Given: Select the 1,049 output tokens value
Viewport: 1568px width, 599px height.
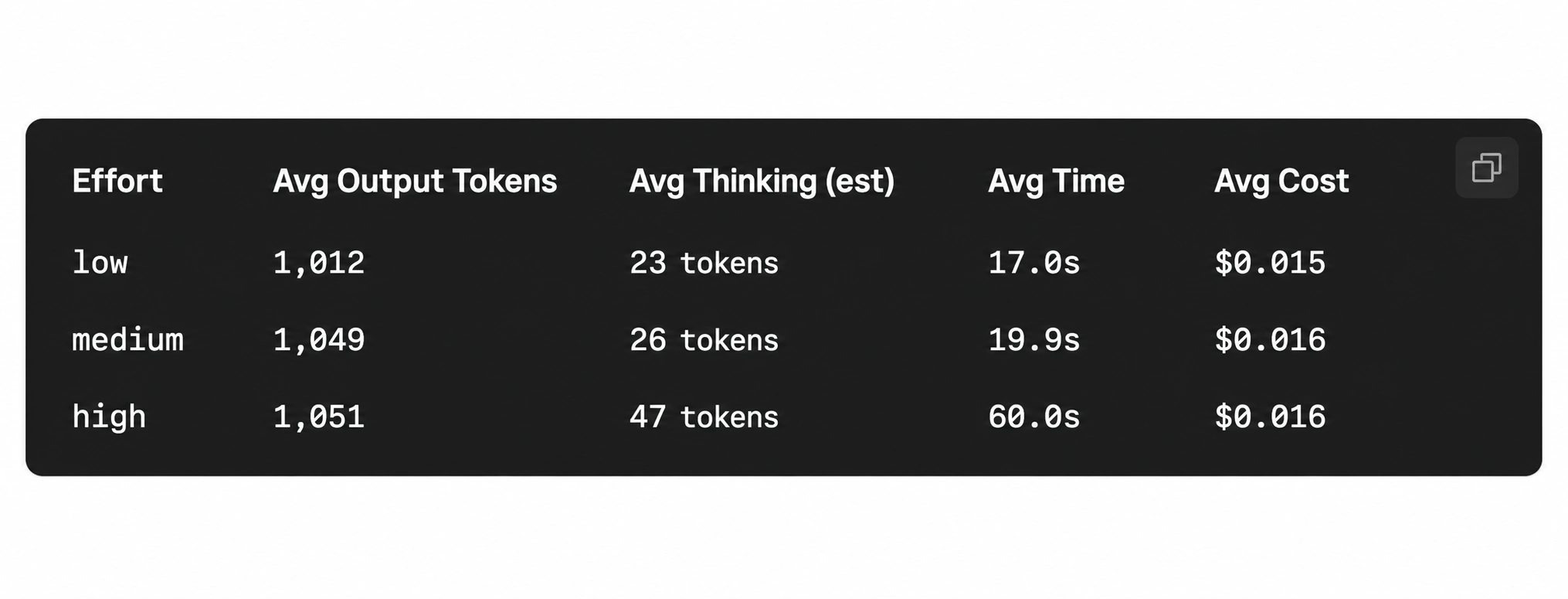Looking at the screenshot, I should tap(319, 340).
